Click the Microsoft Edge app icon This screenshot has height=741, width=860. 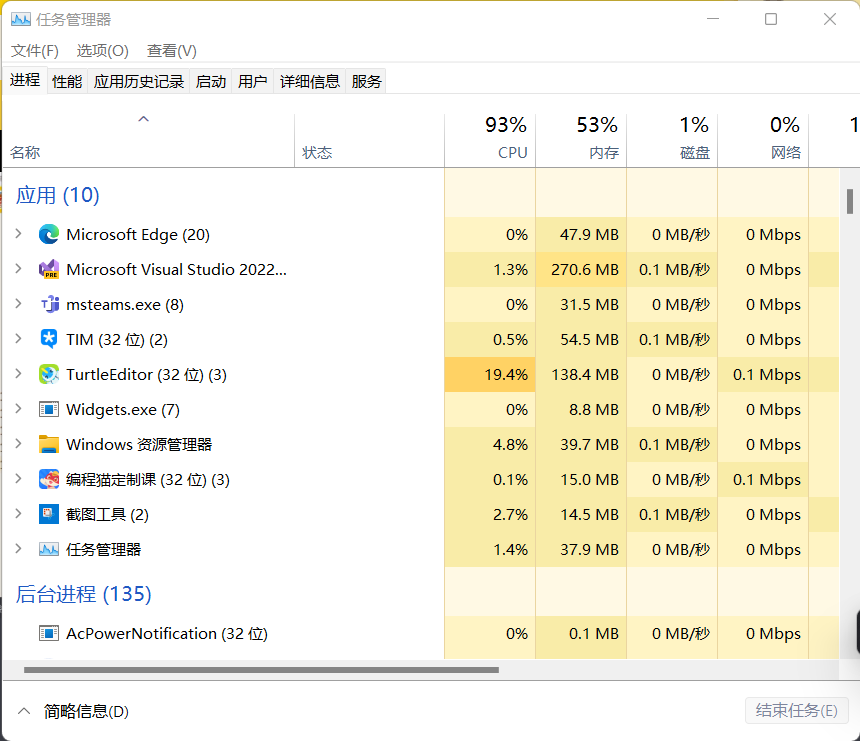pos(49,235)
